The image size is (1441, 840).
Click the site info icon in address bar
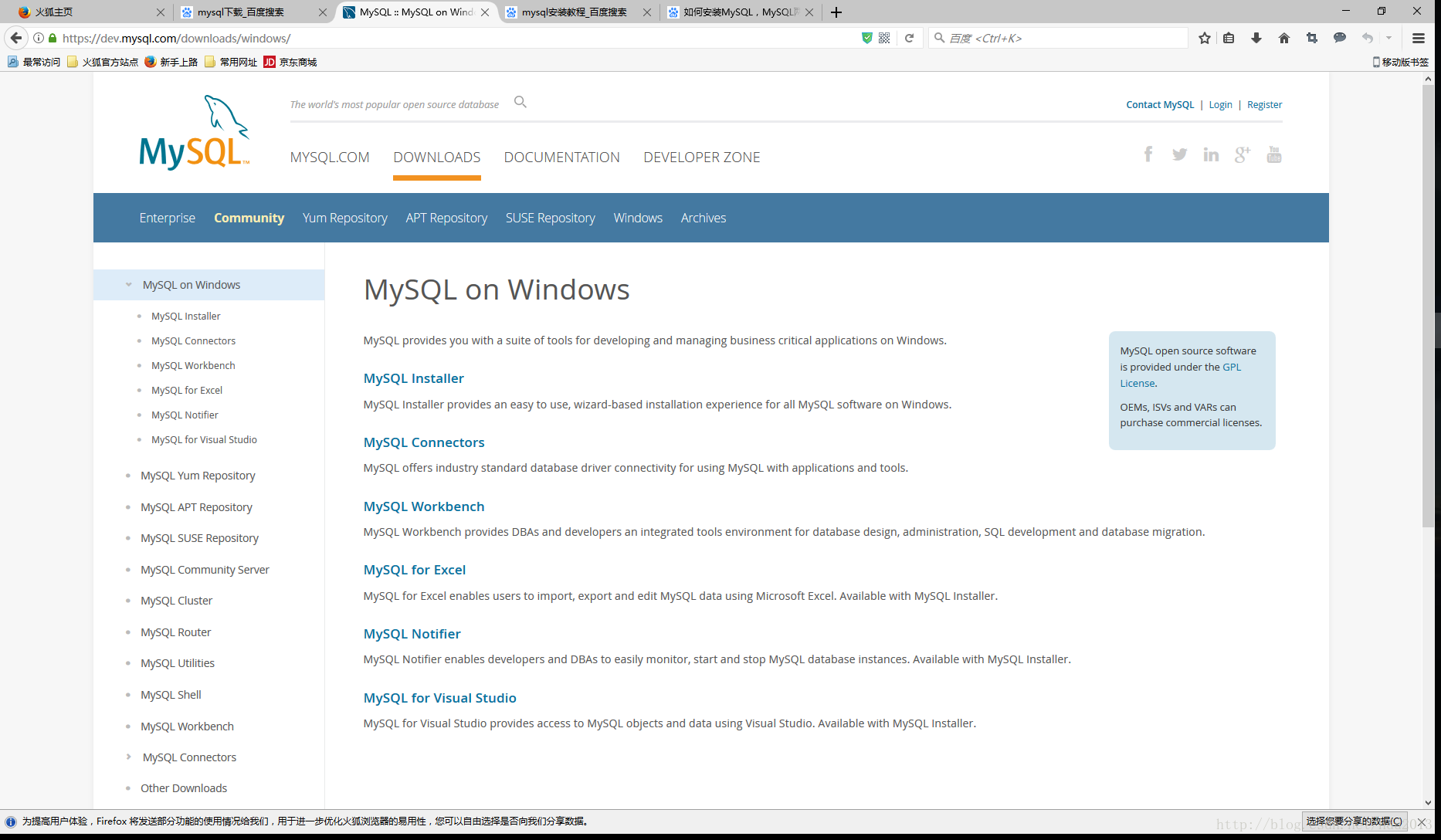pyautogui.click(x=39, y=38)
